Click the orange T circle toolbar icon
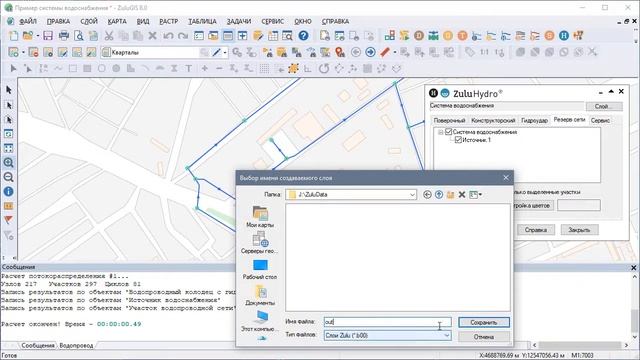Screen dimensions: 640x360 coord(462,36)
